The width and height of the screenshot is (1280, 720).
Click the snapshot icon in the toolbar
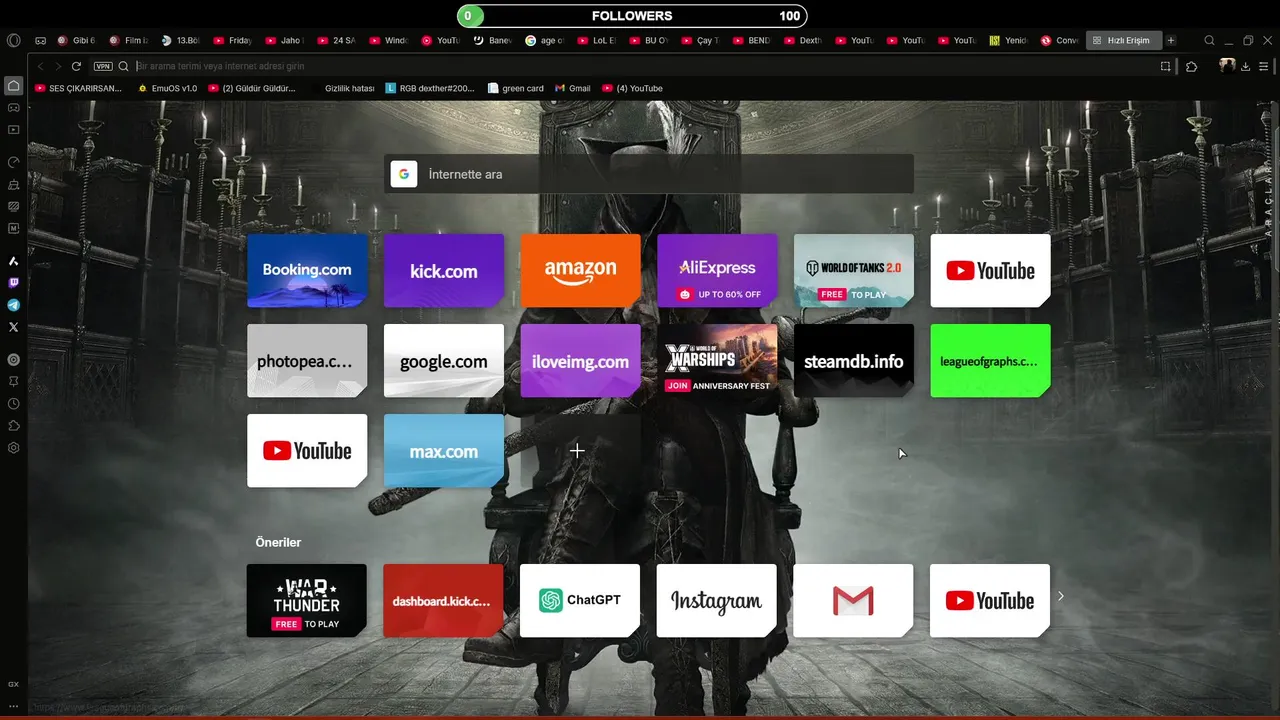tap(1165, 66)
